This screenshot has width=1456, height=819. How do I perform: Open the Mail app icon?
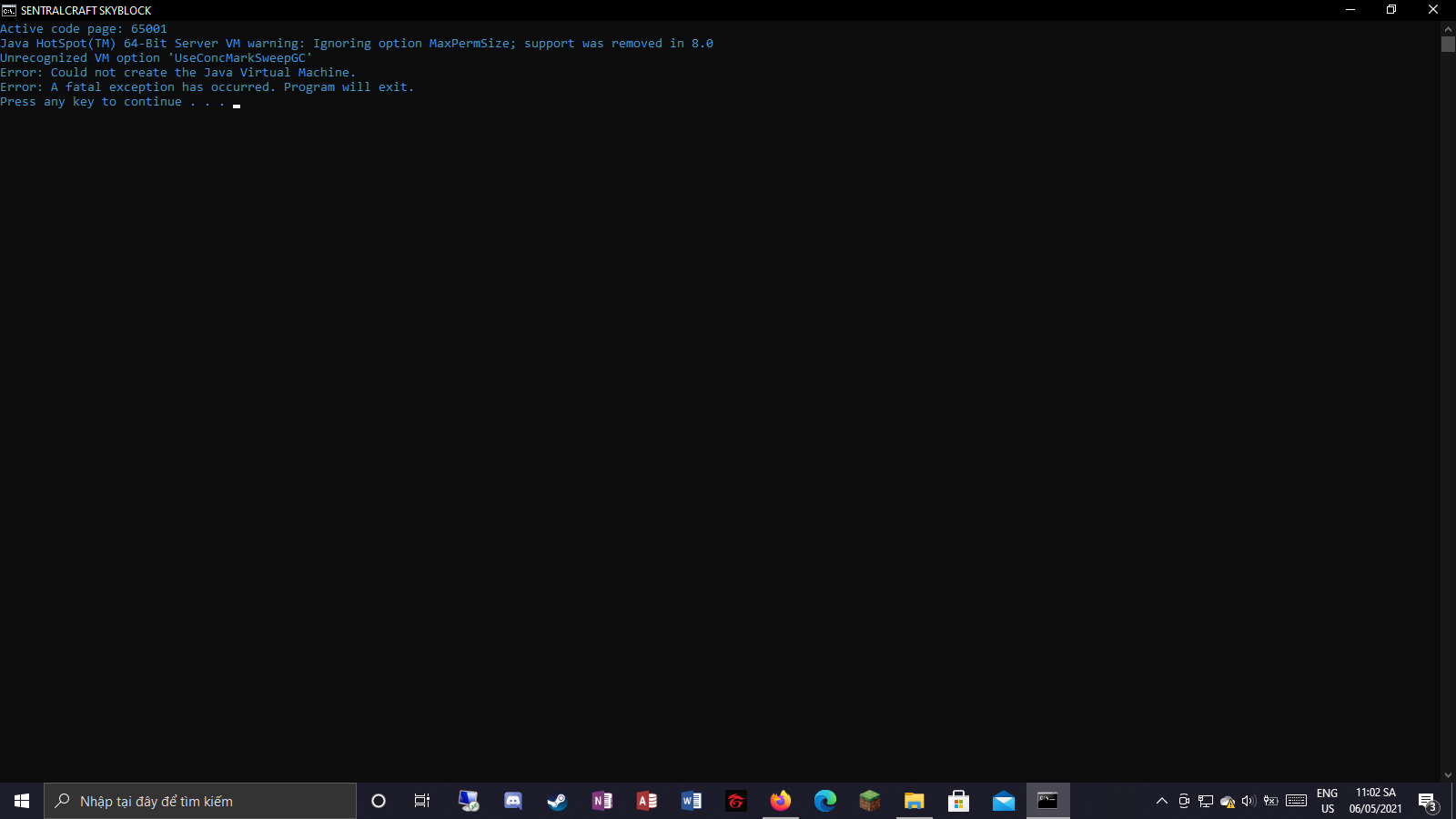pyautogui.click(x=1003, y=801)
